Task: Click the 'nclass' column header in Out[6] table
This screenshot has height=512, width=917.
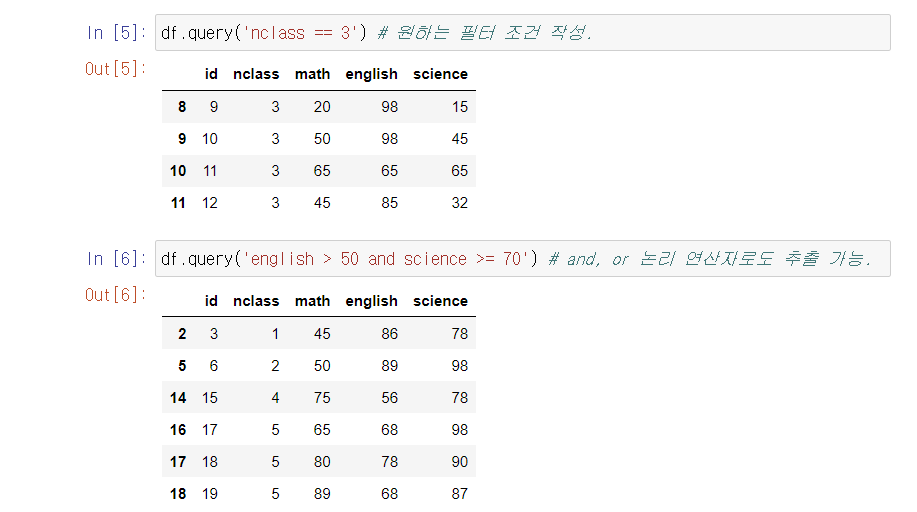Action: (x=256, y=301)
